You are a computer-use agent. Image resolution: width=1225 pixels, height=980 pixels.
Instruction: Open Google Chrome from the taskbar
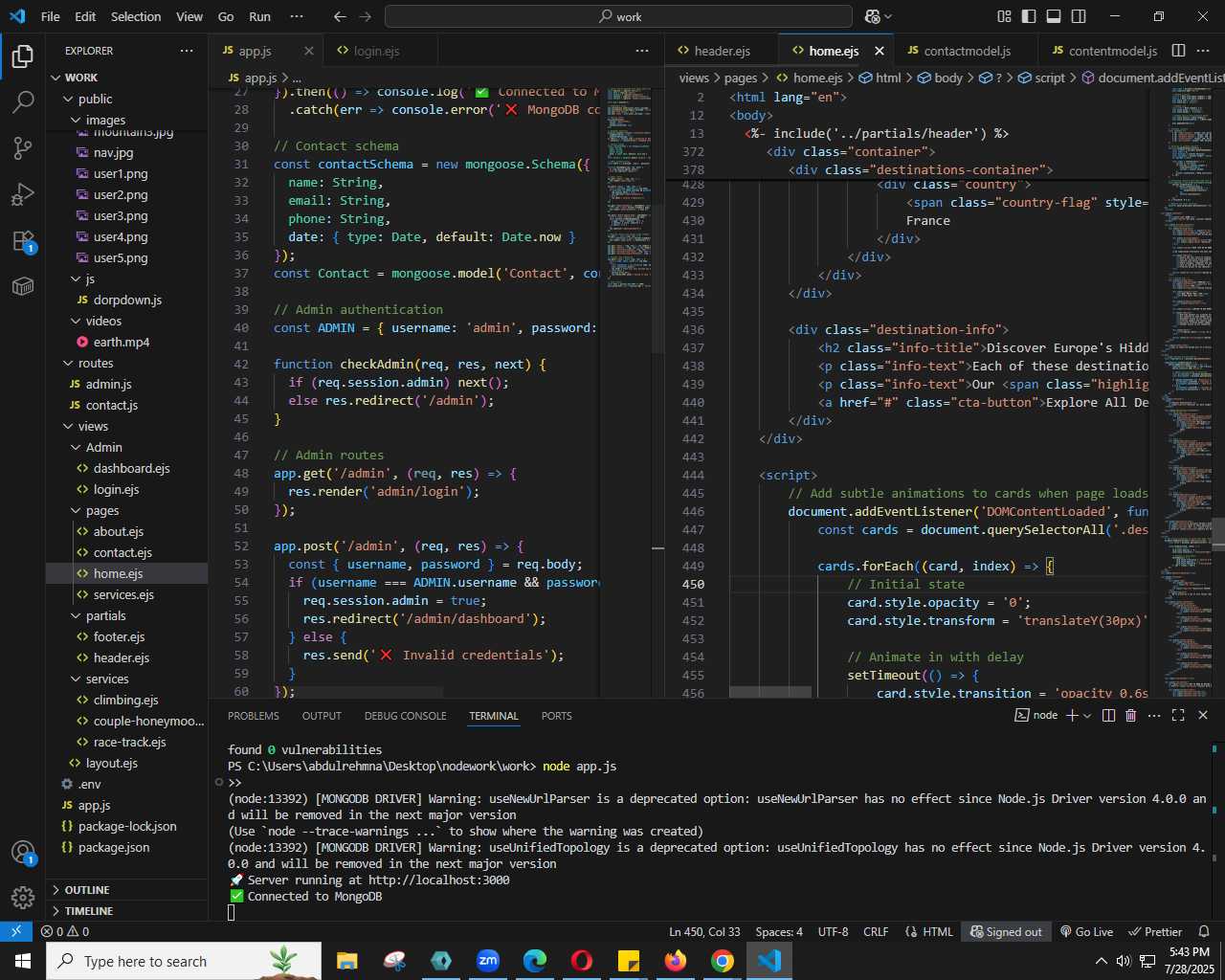(723, 960)
